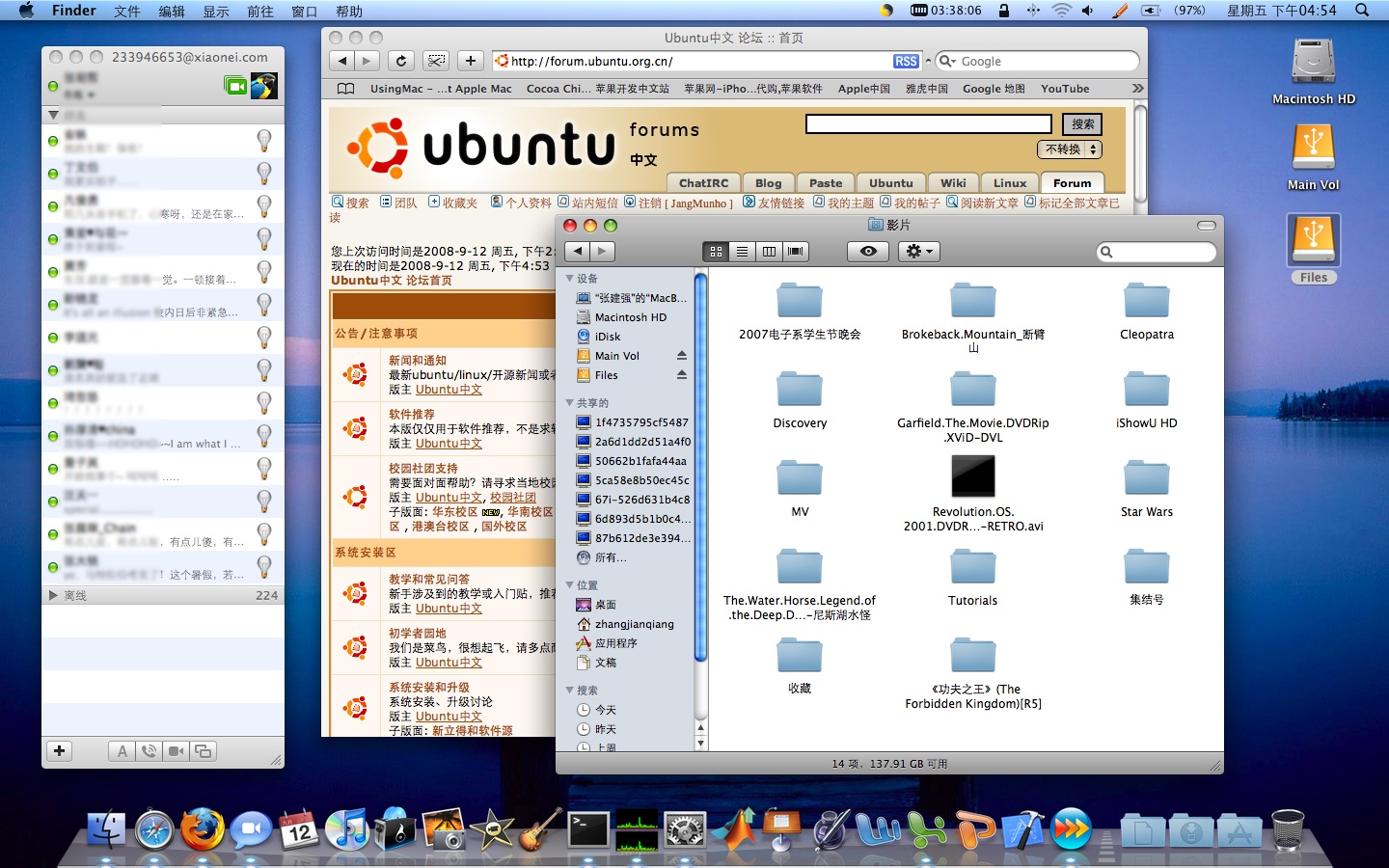Collapse 设备 section in Finder sidebar
1389x868 pixels.
click(x=570, y=278)
